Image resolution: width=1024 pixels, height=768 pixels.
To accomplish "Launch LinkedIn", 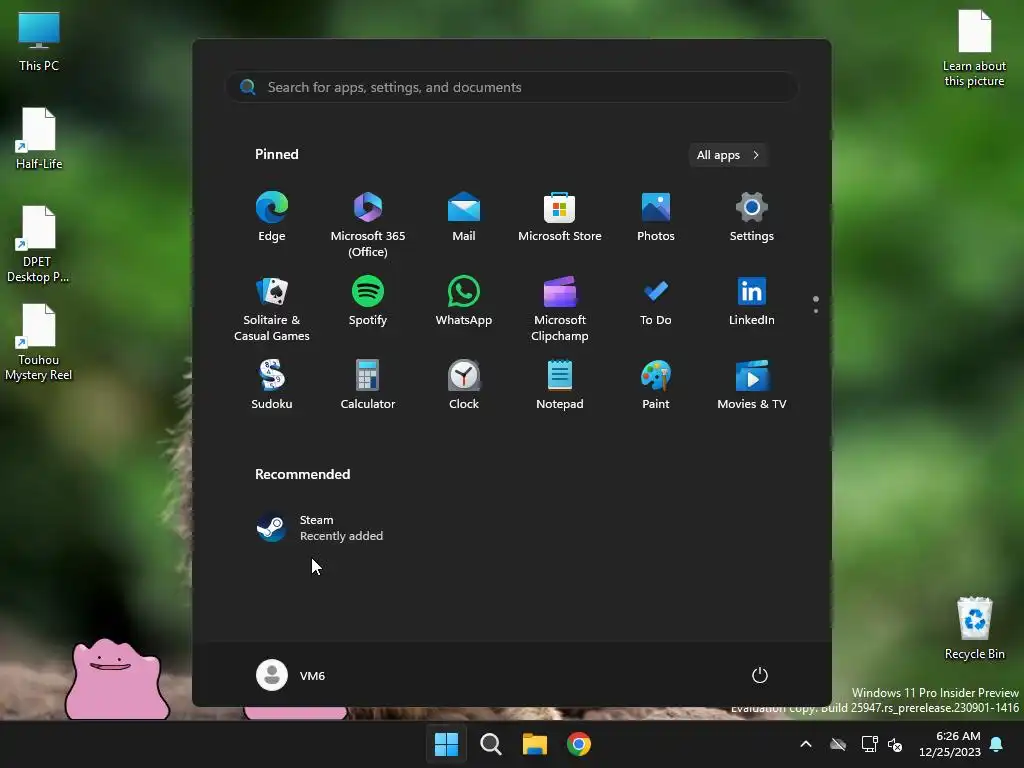I will 752,301.
